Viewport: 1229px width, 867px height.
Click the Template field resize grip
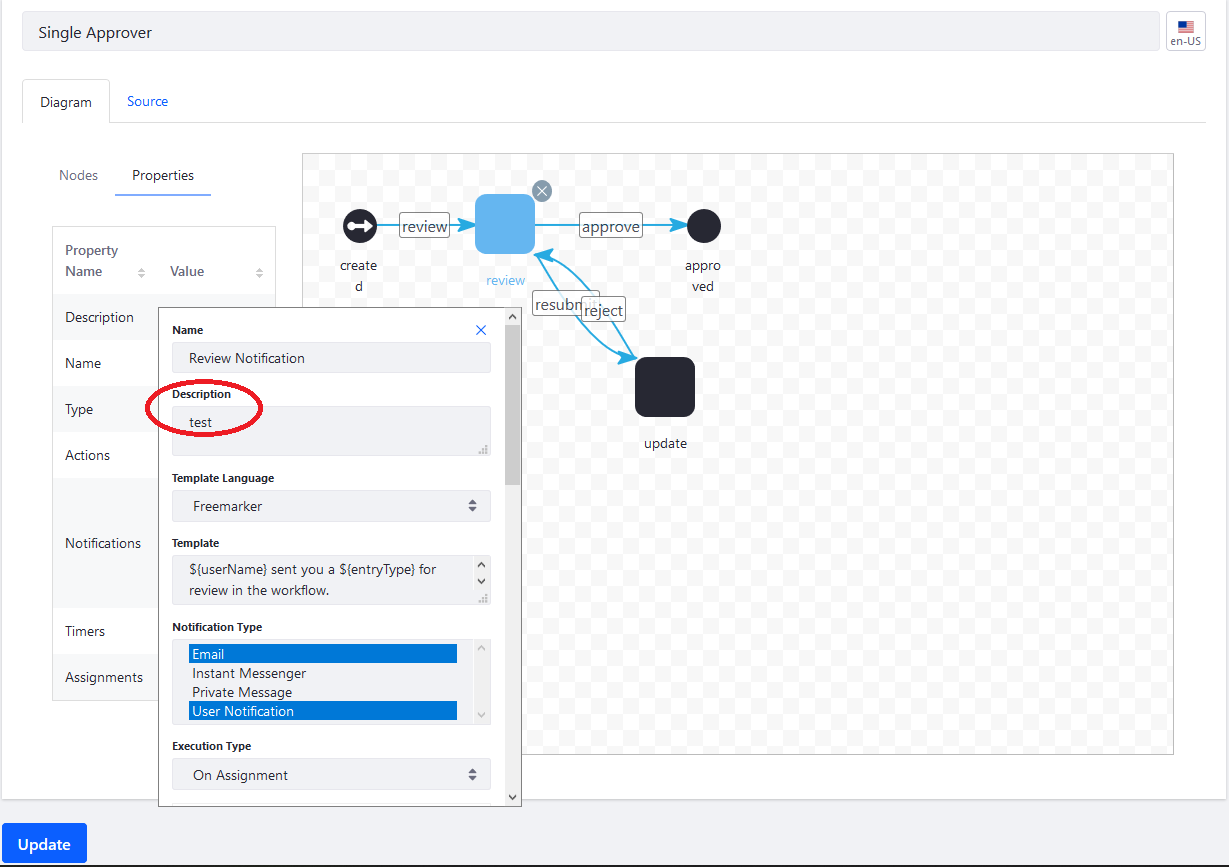coord(483,598)
